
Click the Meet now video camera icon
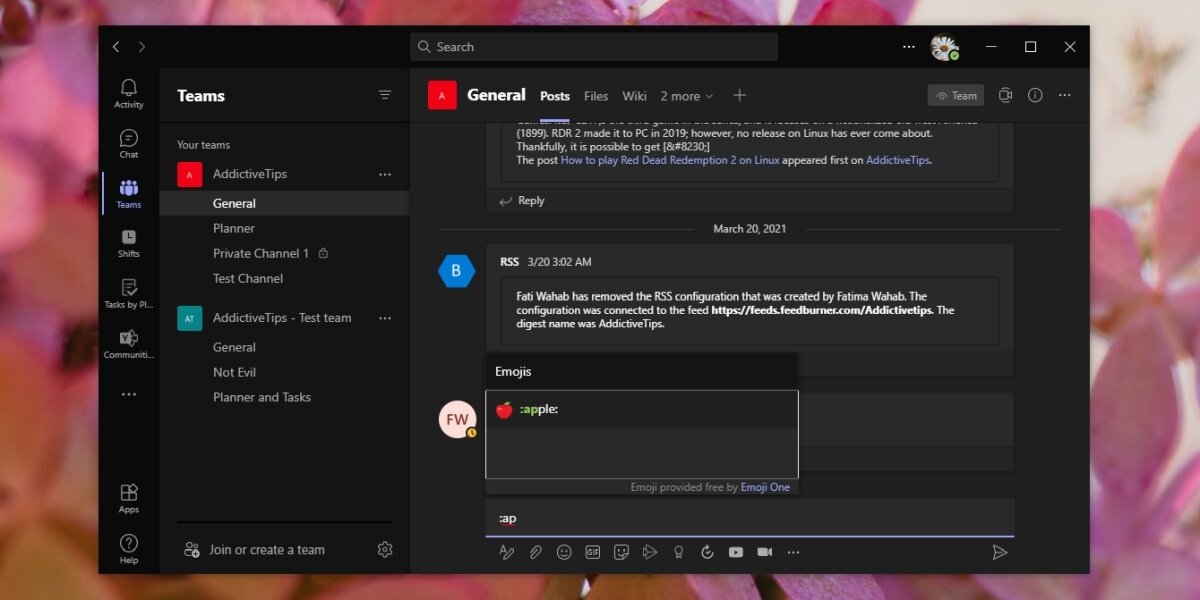pos(765,552)
